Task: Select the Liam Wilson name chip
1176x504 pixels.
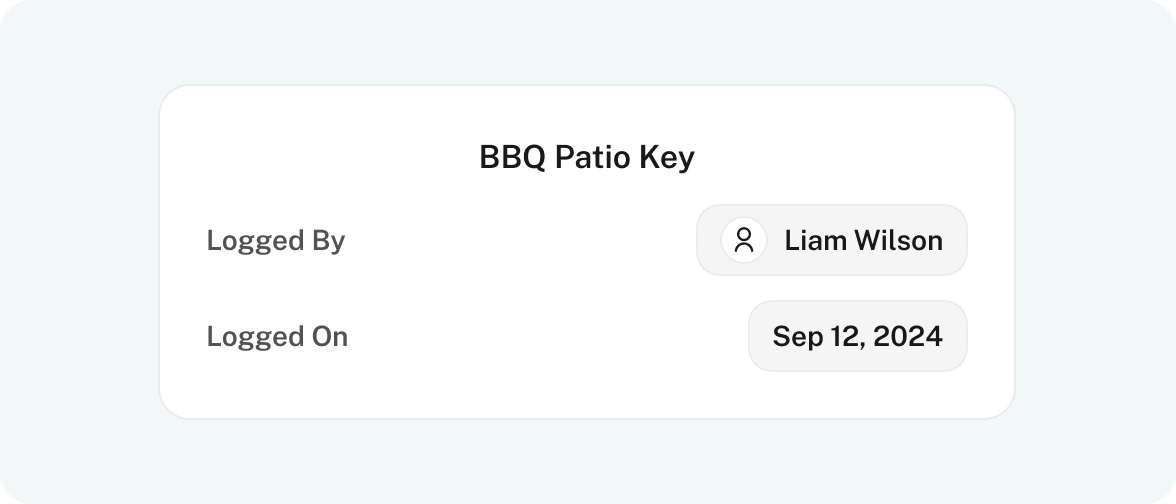Action: pyautogui.click(x=832, y=240)
